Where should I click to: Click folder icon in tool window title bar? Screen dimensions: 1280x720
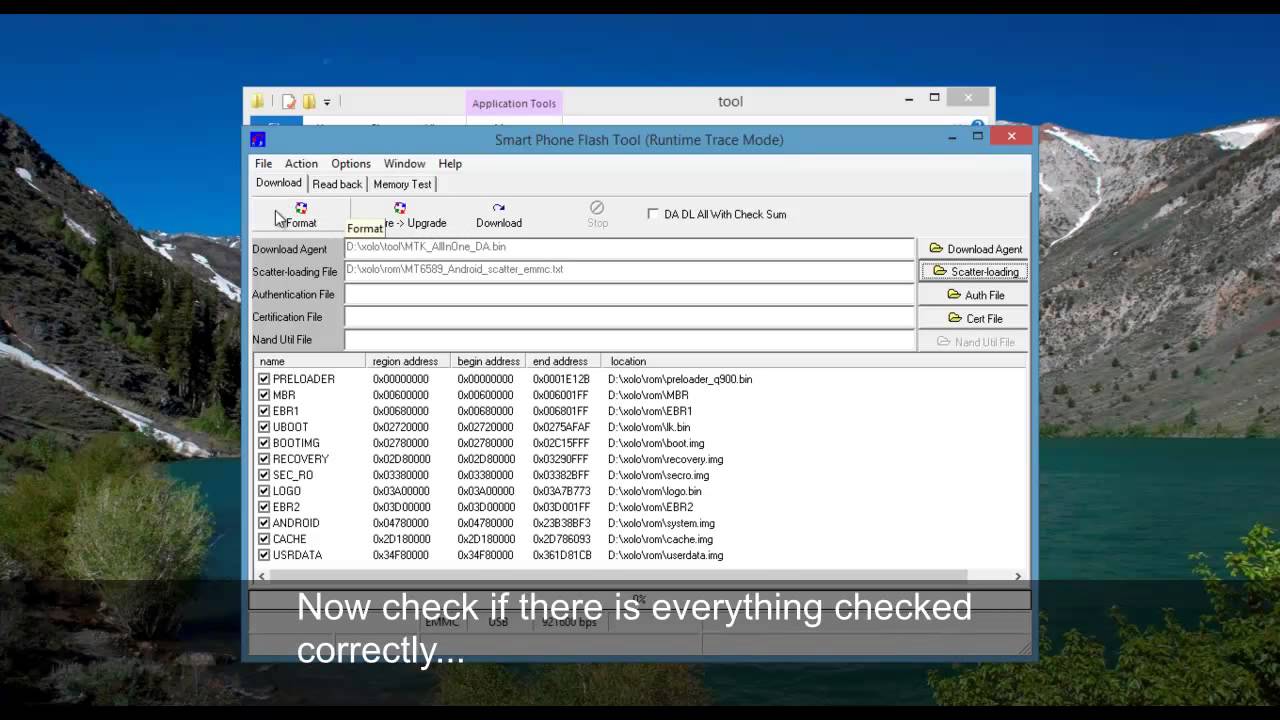pos(258,101)
